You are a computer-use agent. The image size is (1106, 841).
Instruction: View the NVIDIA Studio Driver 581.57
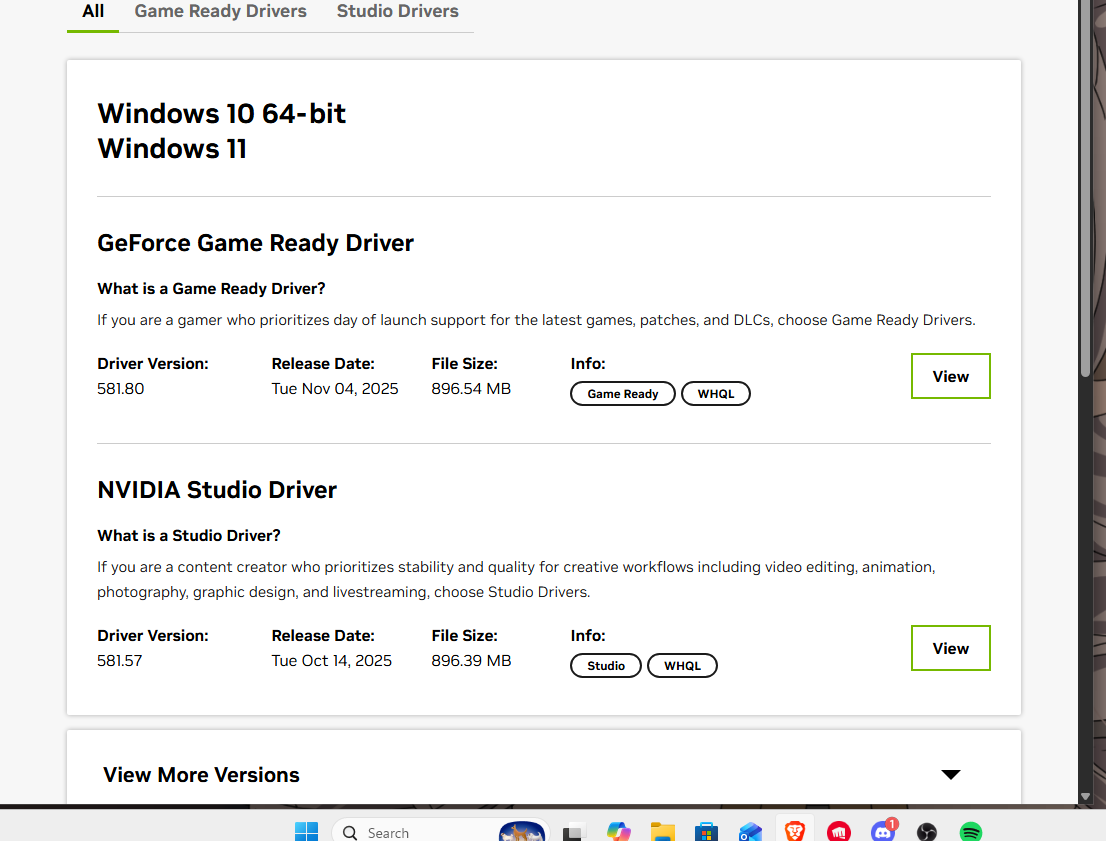pyautogui.click(x=950, y=648)
